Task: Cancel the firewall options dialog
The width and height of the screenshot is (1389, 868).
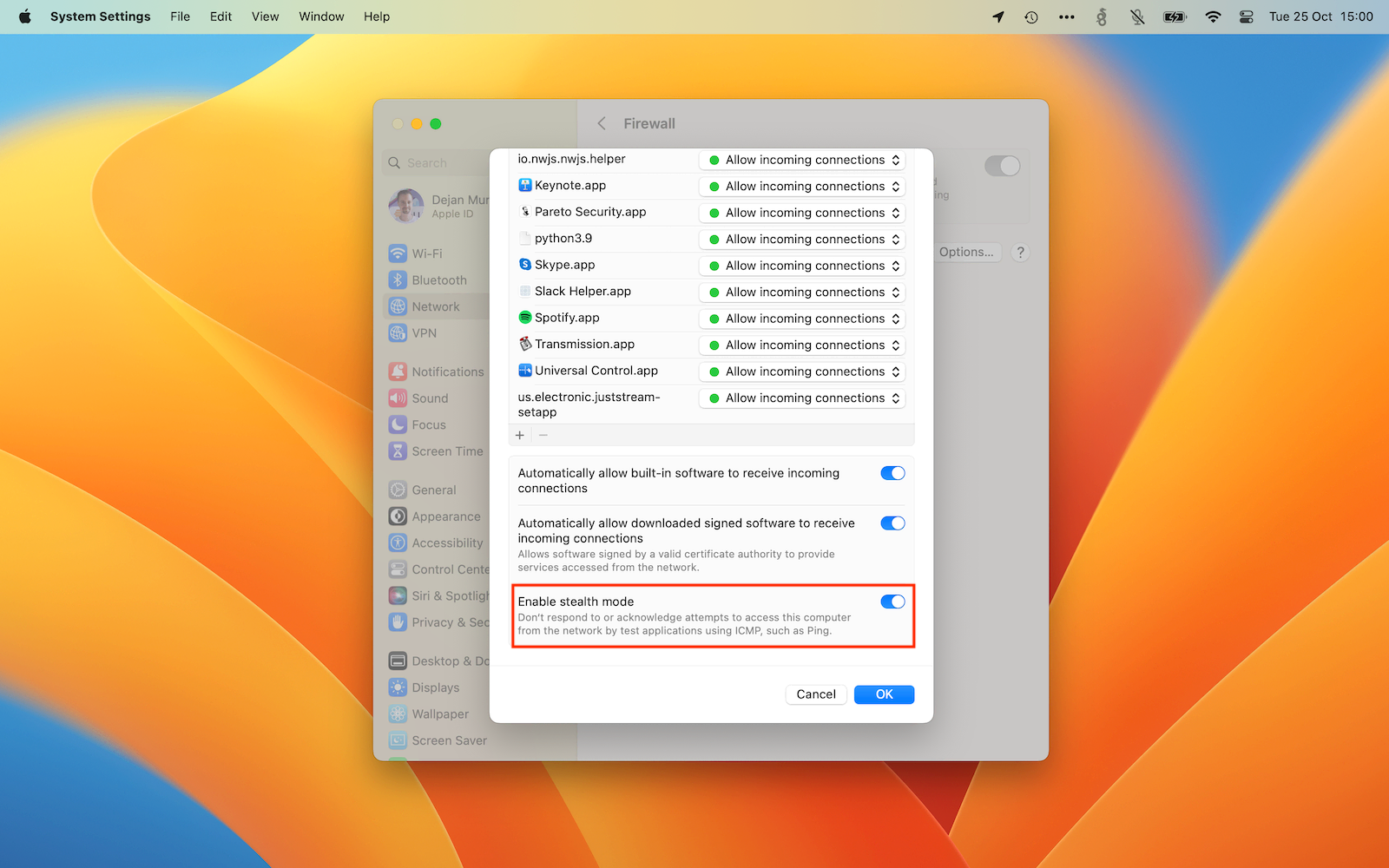Action: [816, 694]
